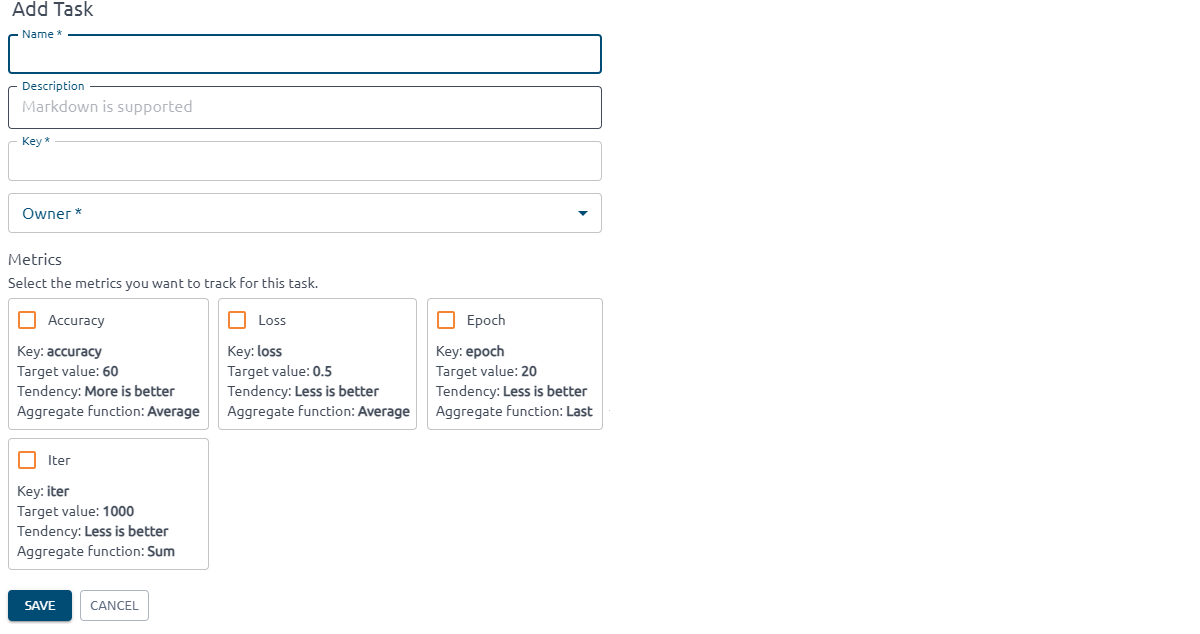
Task: Click the Metrics section label
Action: click(x=35, y=259)
